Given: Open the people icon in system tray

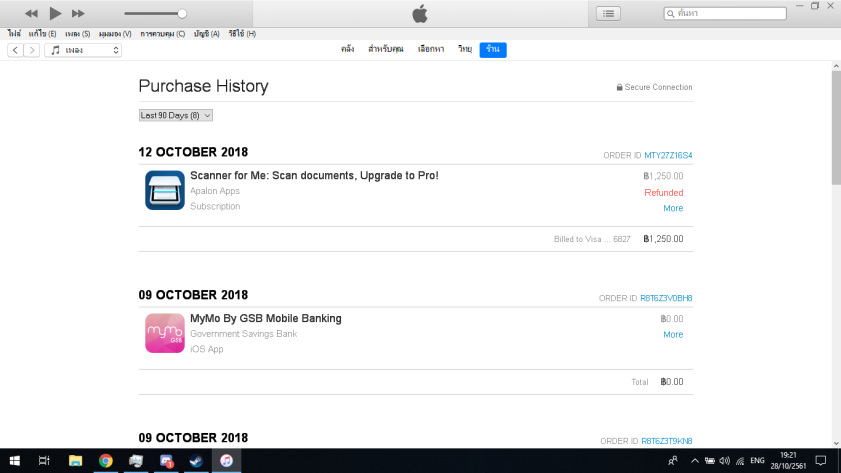Looking at the screenshot, I should click(673, 461).
